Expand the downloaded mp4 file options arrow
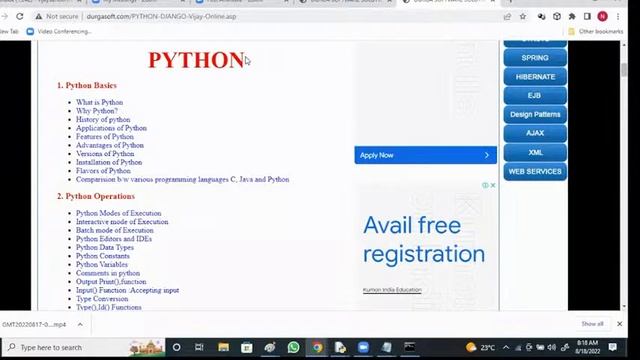The height and width of the screenshot is (360, 640). coord(80,324)
